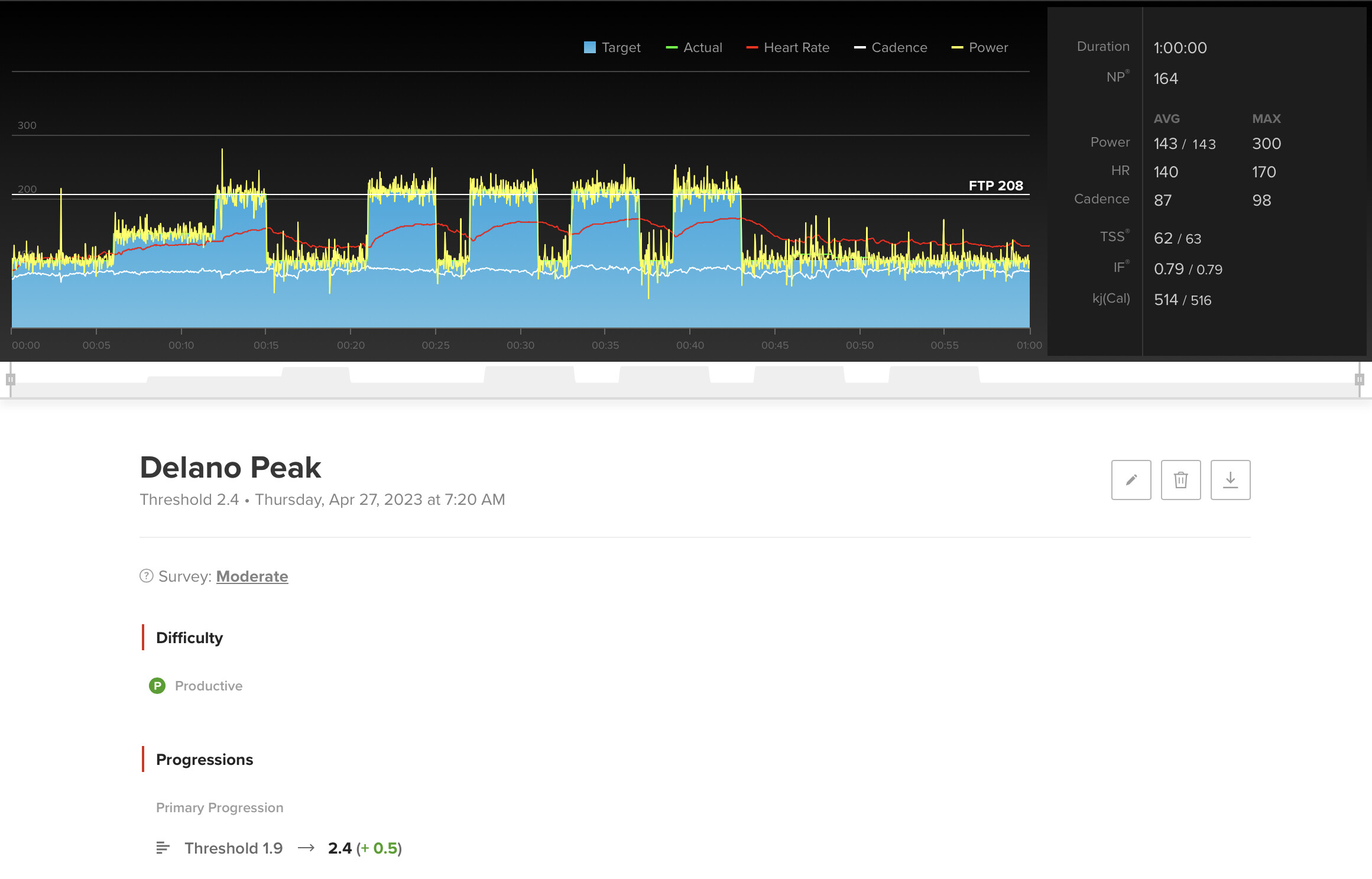Image resolution: width=1372 pixels, height=879 pixels.
Task: Toggle Heart Rate series in legend
Action: click(788, 47)
